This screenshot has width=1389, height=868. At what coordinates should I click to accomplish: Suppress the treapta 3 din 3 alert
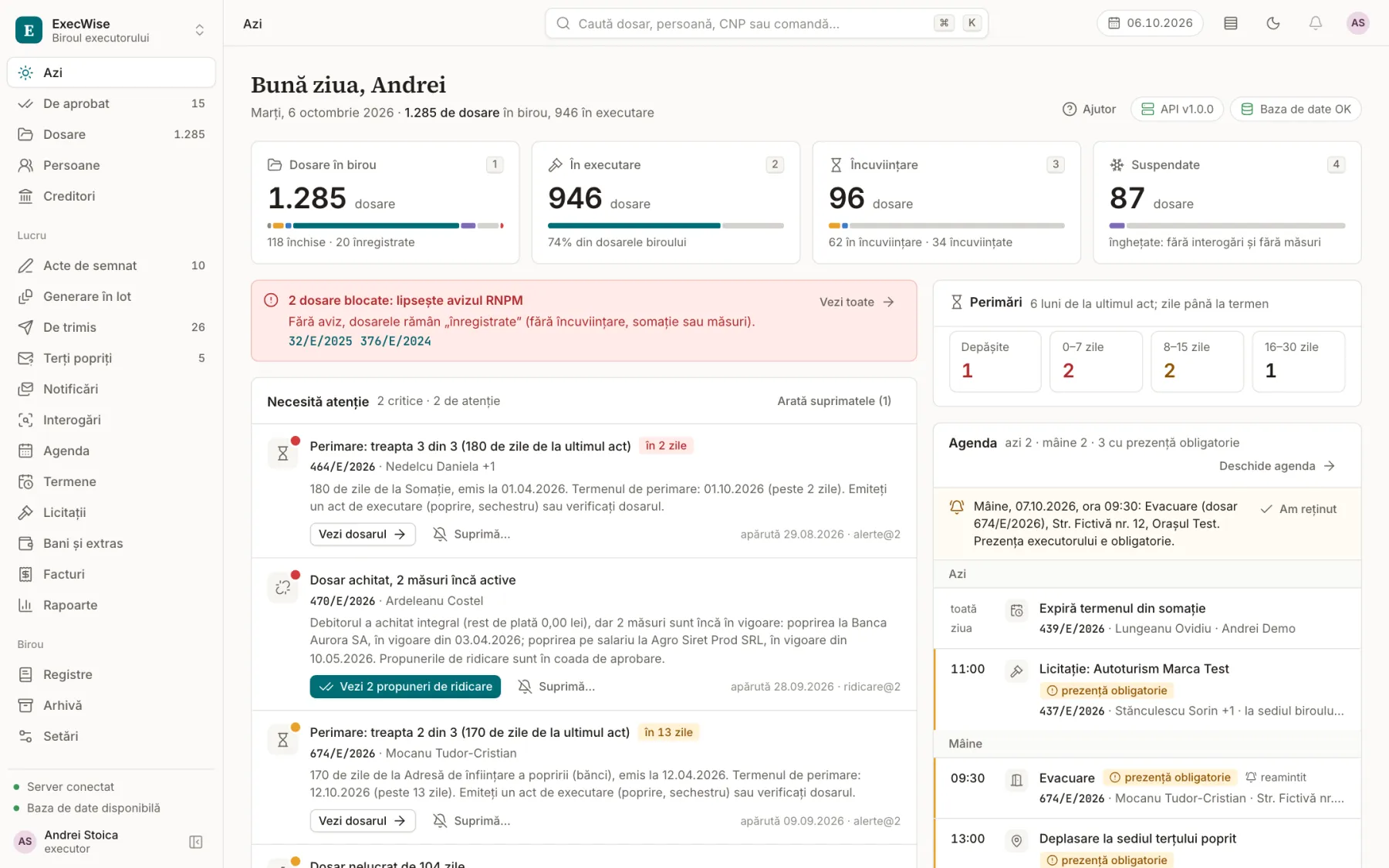click(x=471, y=534)
